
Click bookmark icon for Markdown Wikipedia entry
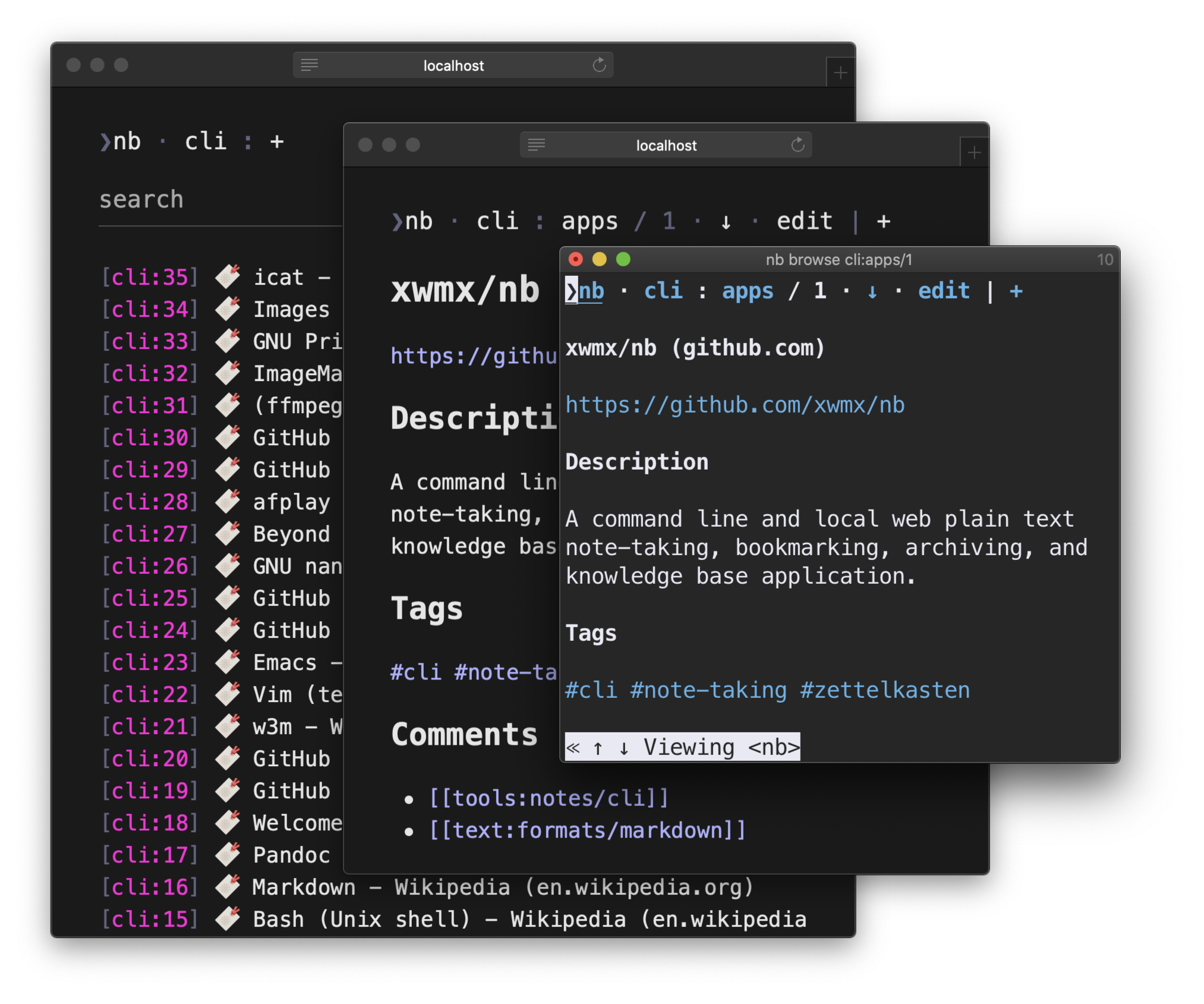228,887
